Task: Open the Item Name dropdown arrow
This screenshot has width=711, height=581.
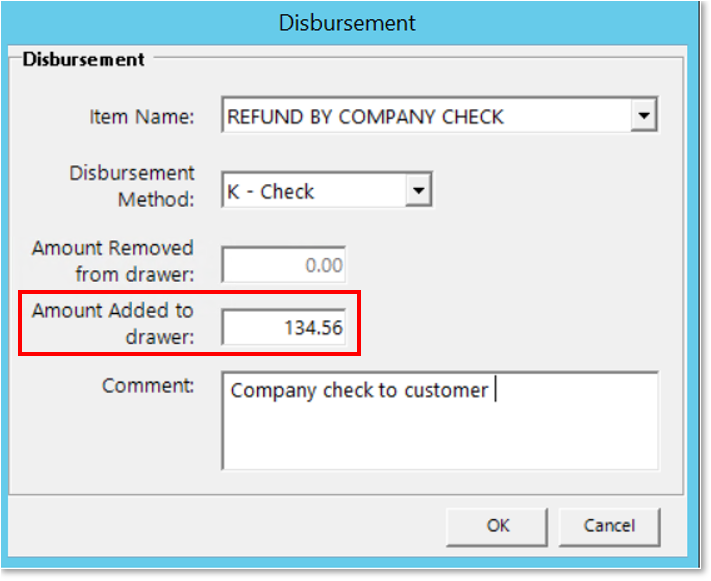Action: tap(643, 117)
